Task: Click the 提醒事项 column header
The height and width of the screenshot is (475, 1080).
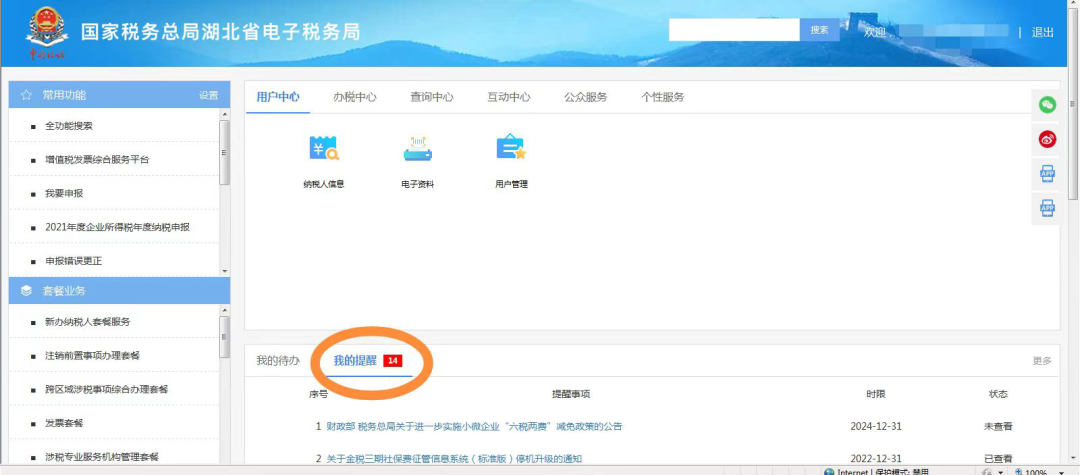Action: pos(570,394)
